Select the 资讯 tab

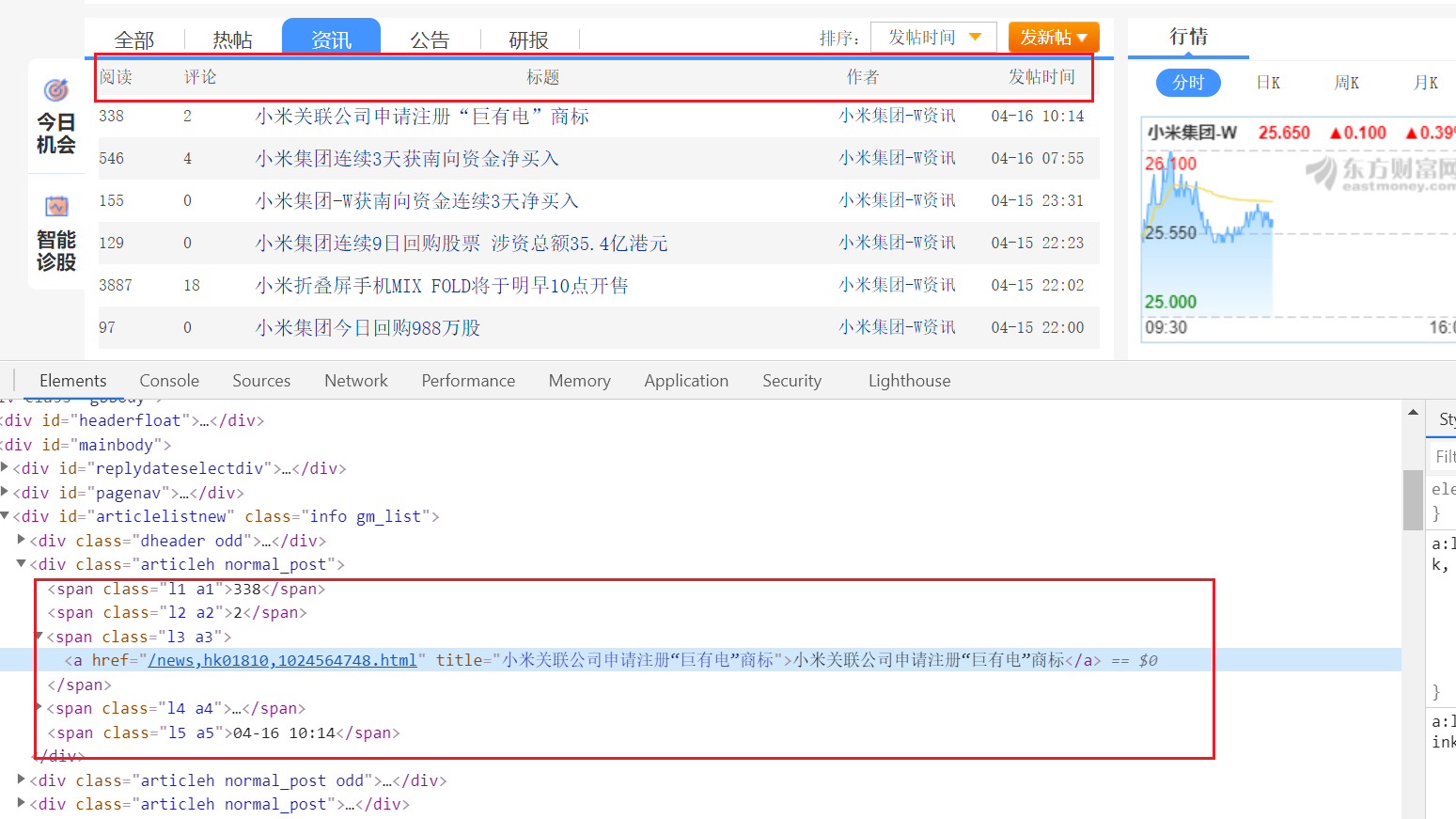click(x=331, y=38)
